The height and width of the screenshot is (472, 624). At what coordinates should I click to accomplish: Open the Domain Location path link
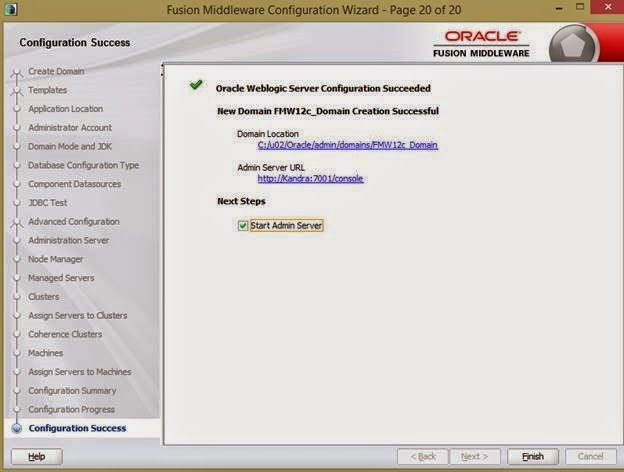coord(347,145)
